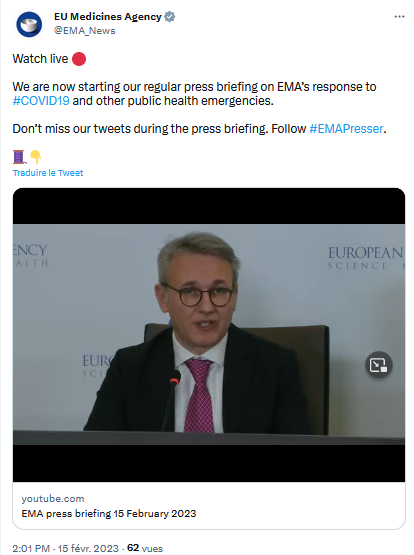Open the EU Medicines Agency profile avatar

(29, 24)
